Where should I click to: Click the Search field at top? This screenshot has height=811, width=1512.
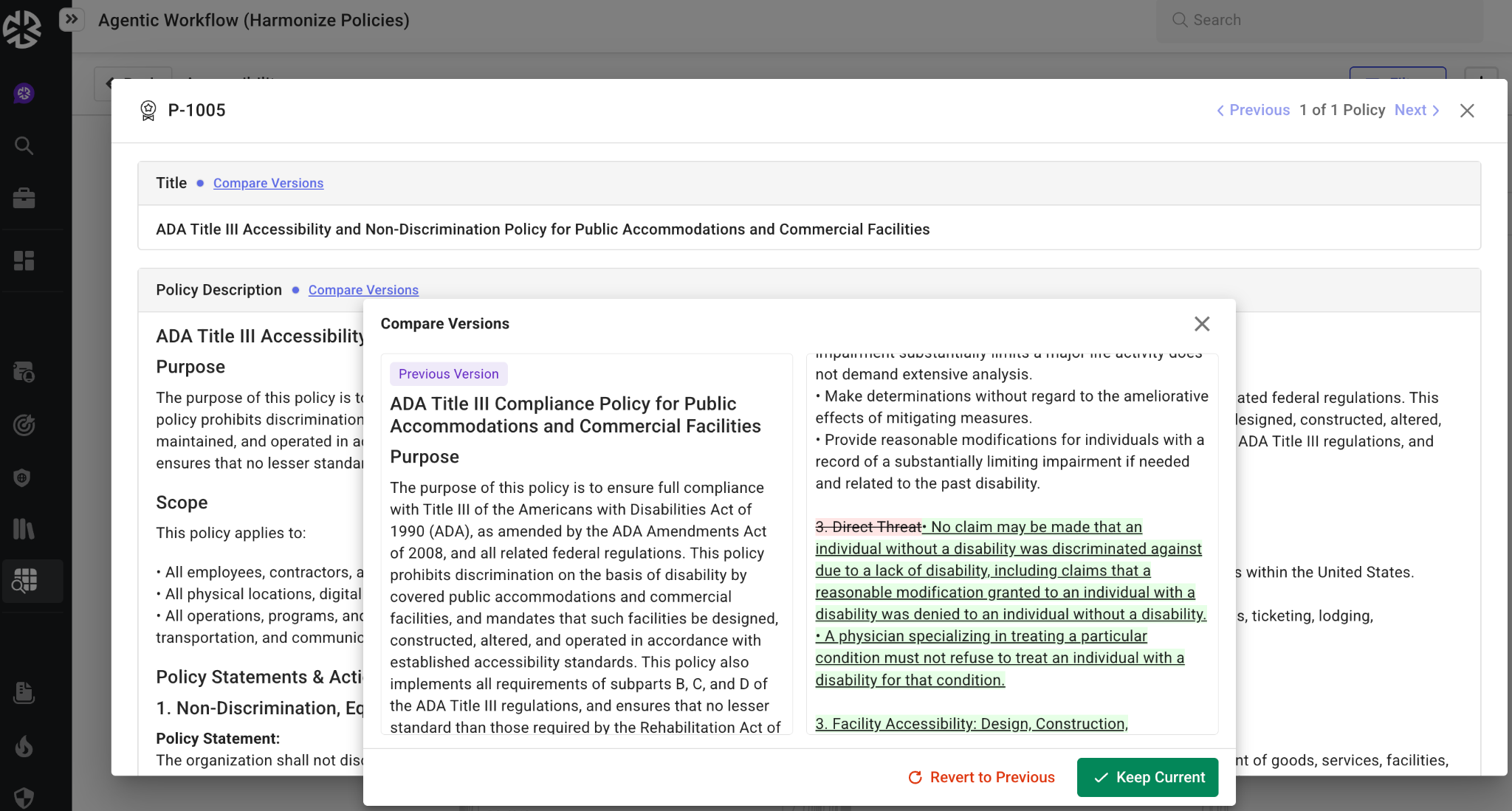coord(1319,20)
